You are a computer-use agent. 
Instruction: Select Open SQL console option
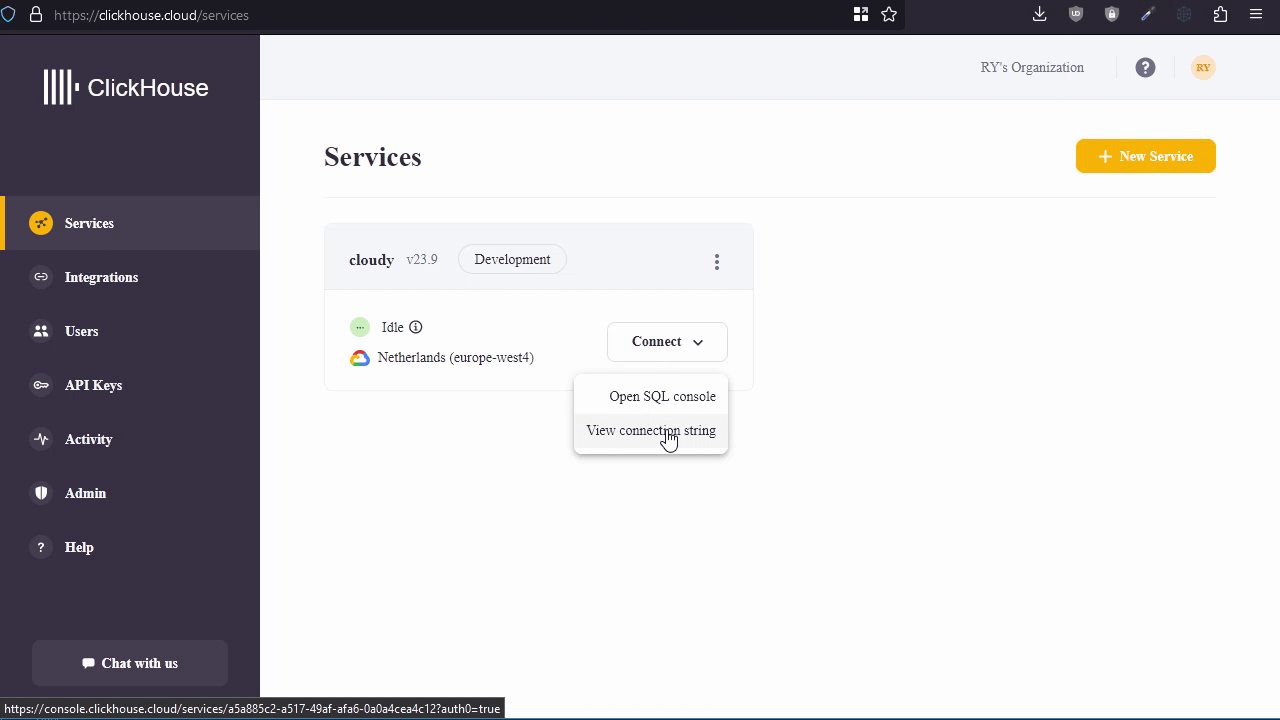coord(662,396)
